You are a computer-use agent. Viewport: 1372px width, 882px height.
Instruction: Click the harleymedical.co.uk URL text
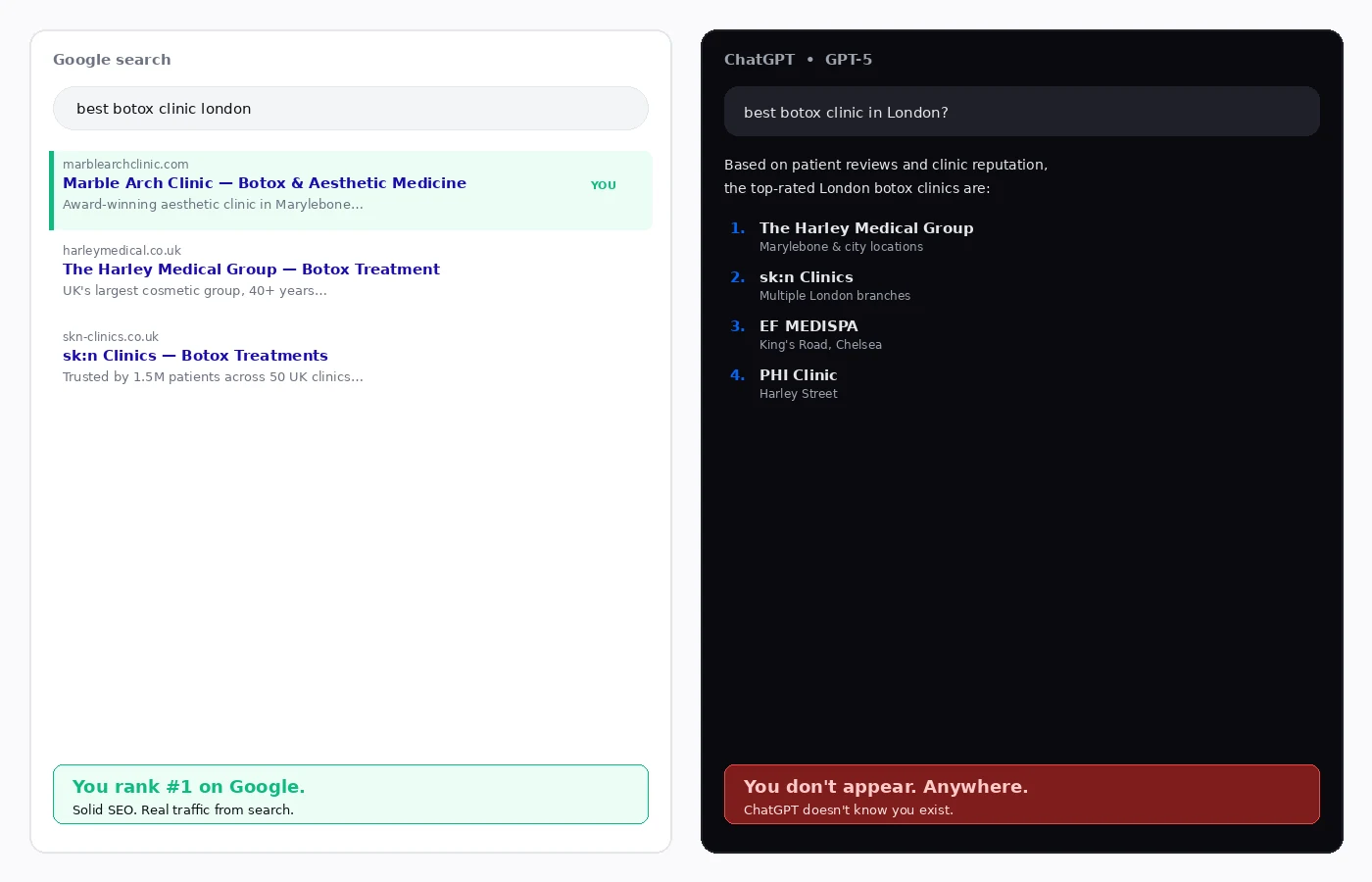point(122,251)
